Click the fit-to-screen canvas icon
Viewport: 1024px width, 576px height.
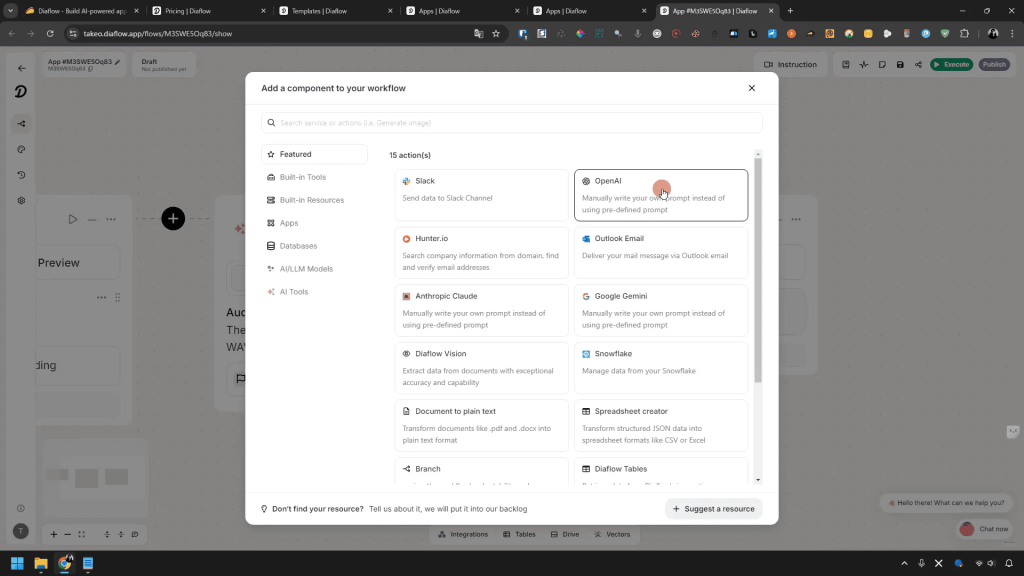click(82, 534)
